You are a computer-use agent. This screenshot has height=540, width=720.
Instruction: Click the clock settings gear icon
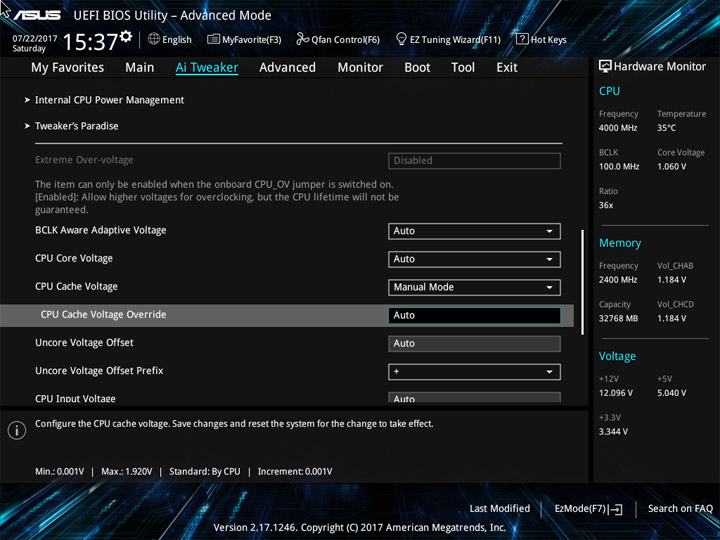(126, 36)
